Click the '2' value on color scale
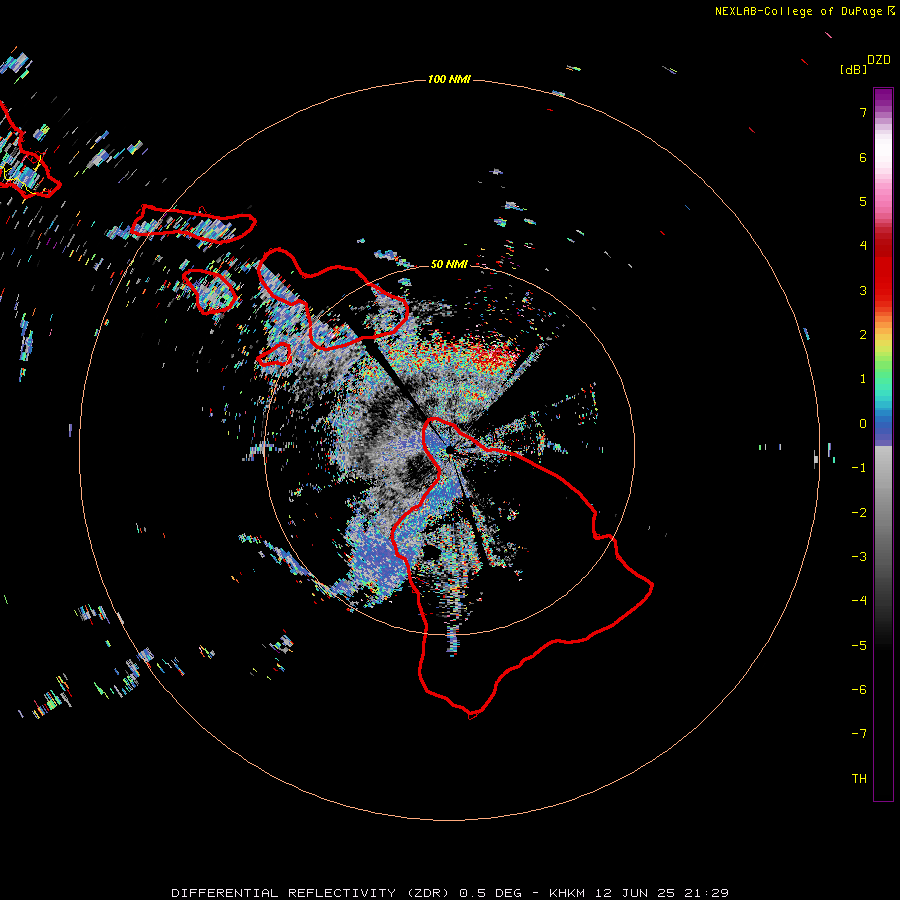 pos(863,335)
